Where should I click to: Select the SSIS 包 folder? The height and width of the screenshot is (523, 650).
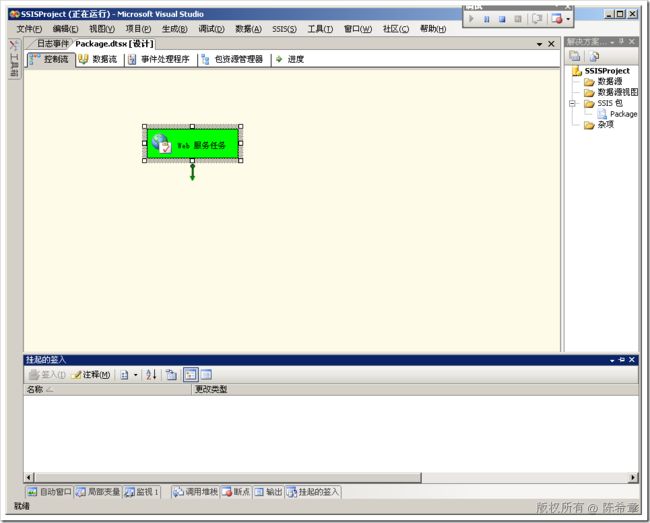pyautogui.click(x=610, y=103)
